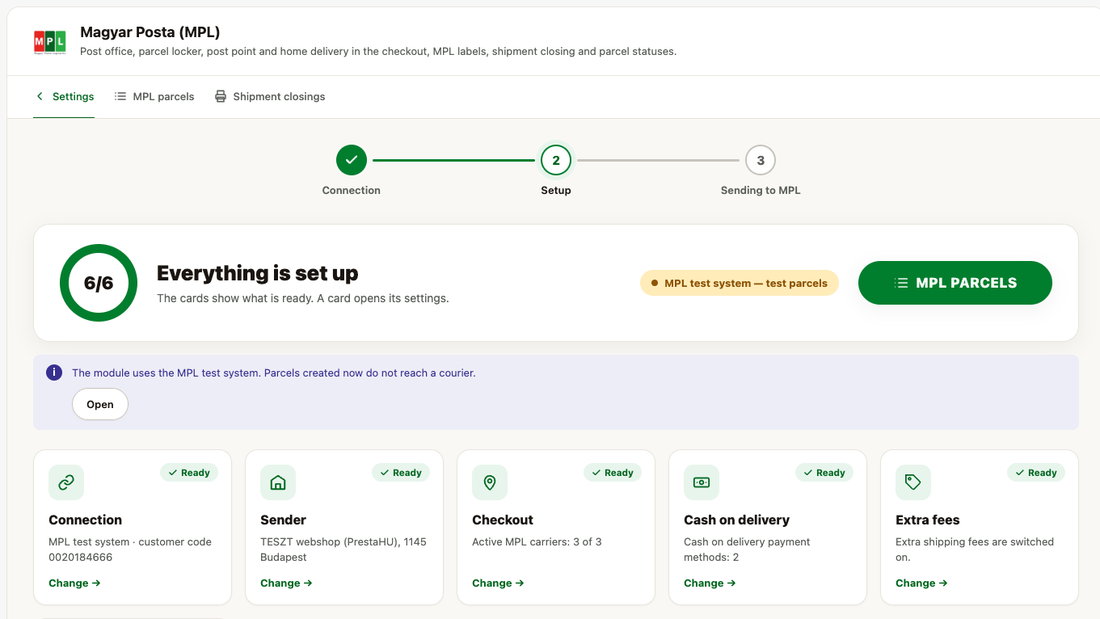Click 'Extra shipping fees are switched on.' text

coord(974,550)
